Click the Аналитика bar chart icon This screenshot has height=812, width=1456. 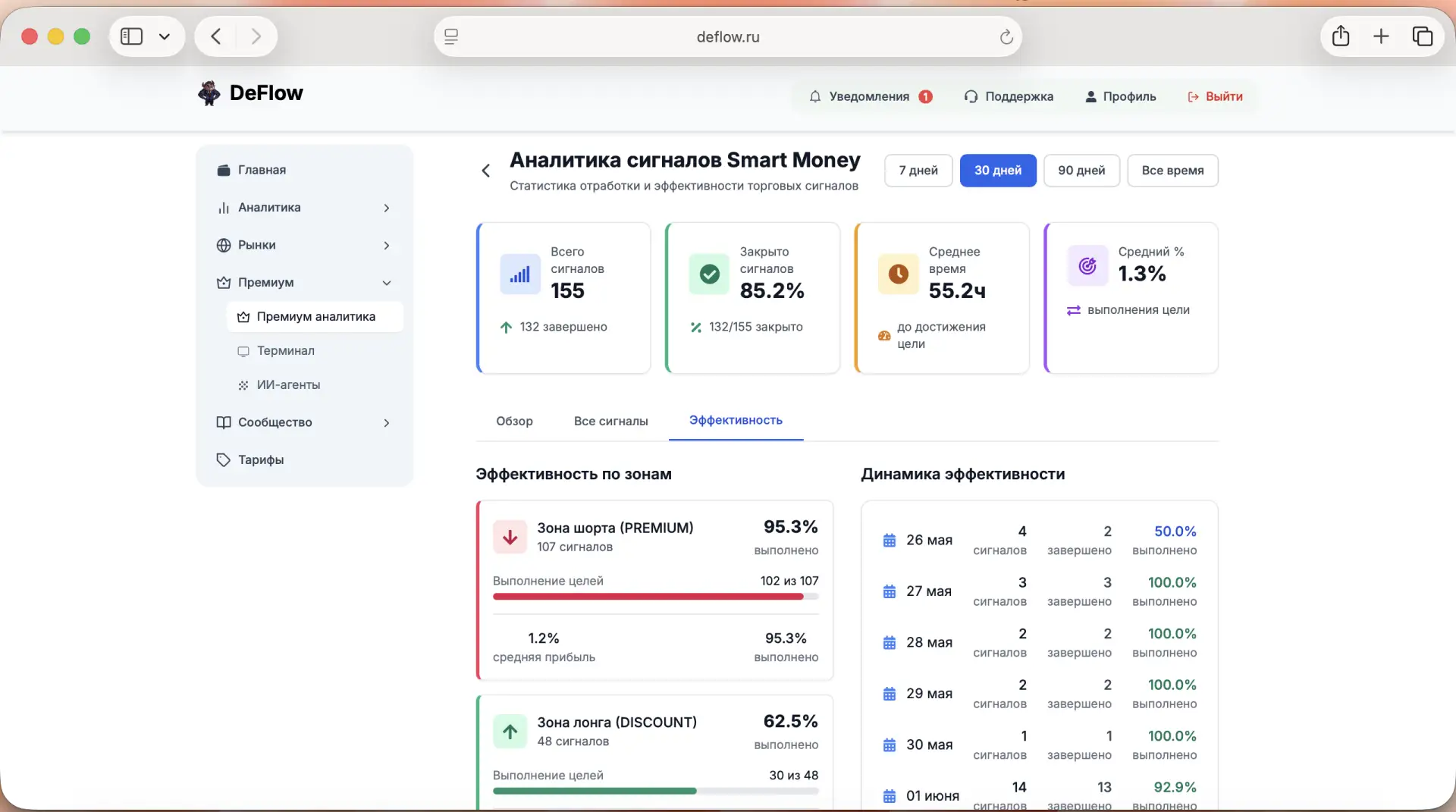[x=223, y=208]
